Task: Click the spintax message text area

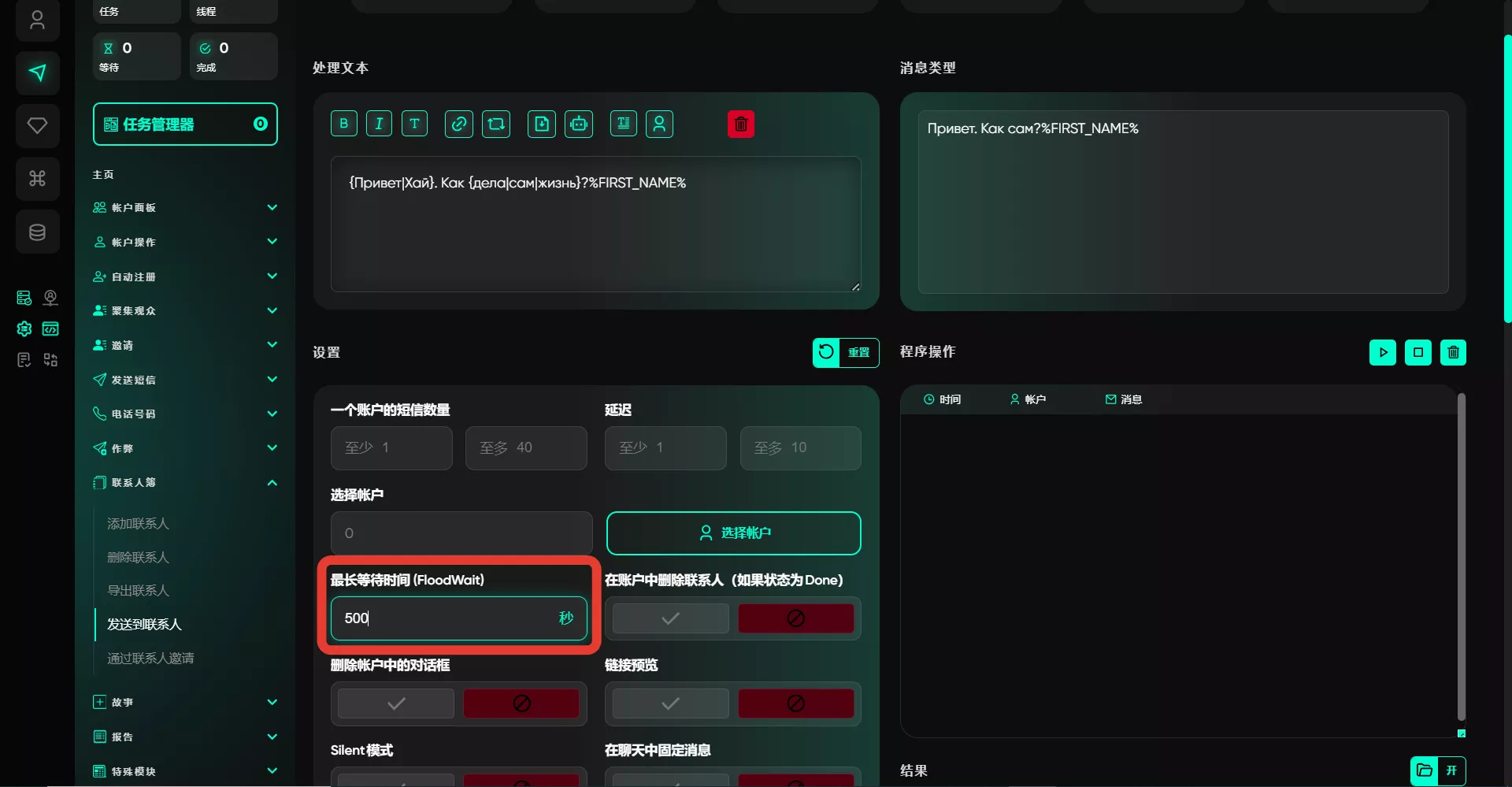Action: [x=596, y=225]
